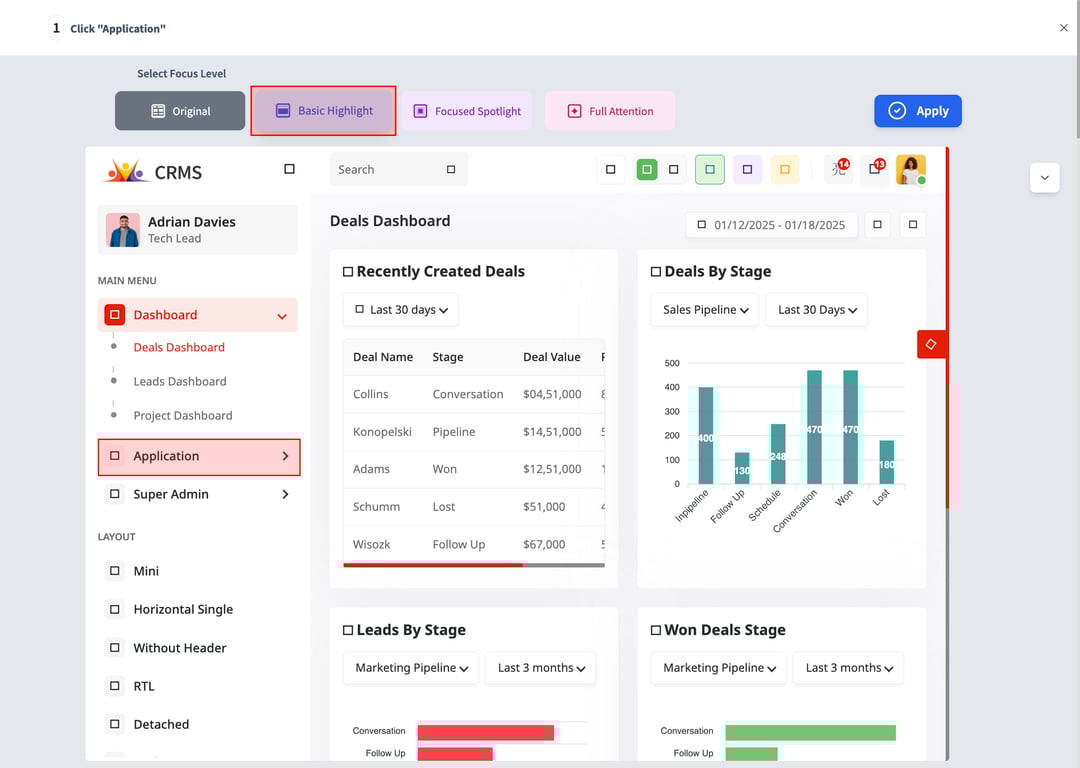The image size is (1080, 768).
Task: Select the Full Attention focus level
Action: click(610, 111)
